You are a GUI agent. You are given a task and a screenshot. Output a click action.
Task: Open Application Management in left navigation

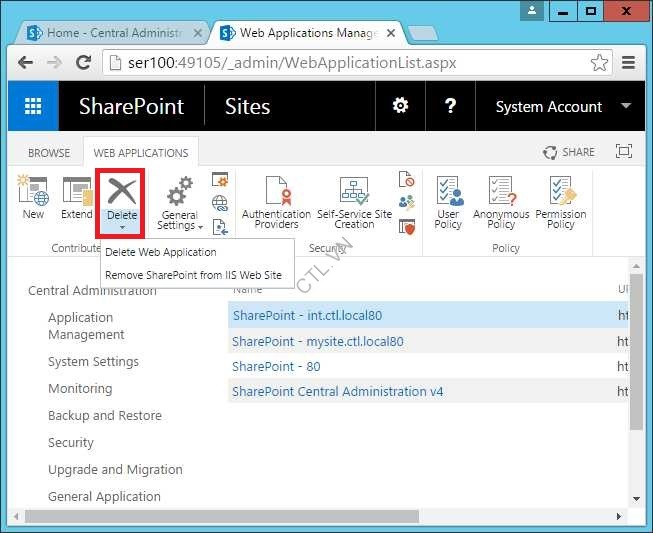(x=86, y=326)
